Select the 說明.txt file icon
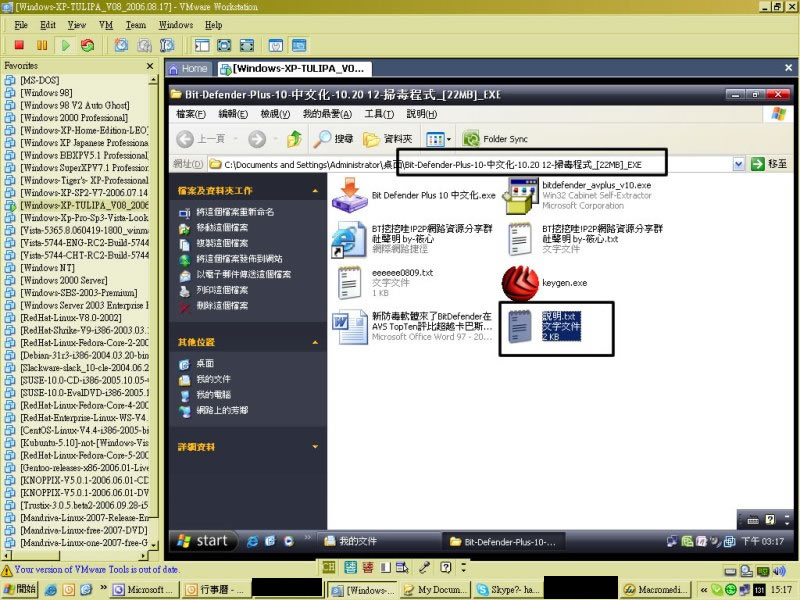800x600 pixels. pos(520,327)
